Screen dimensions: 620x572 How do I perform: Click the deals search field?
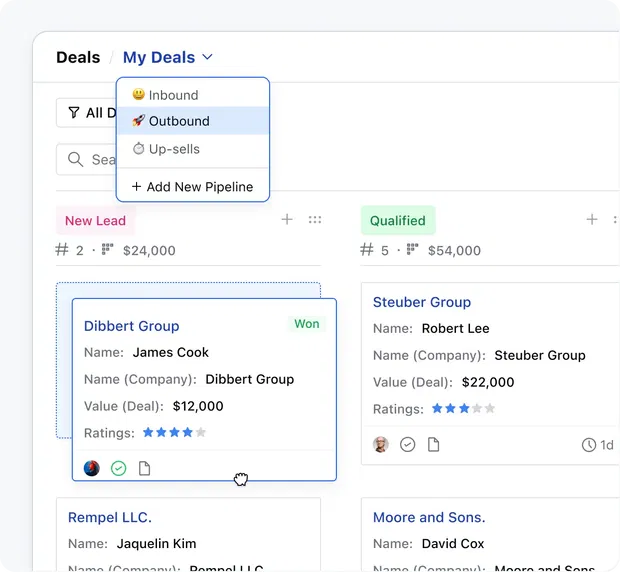[x=86, y=159]
